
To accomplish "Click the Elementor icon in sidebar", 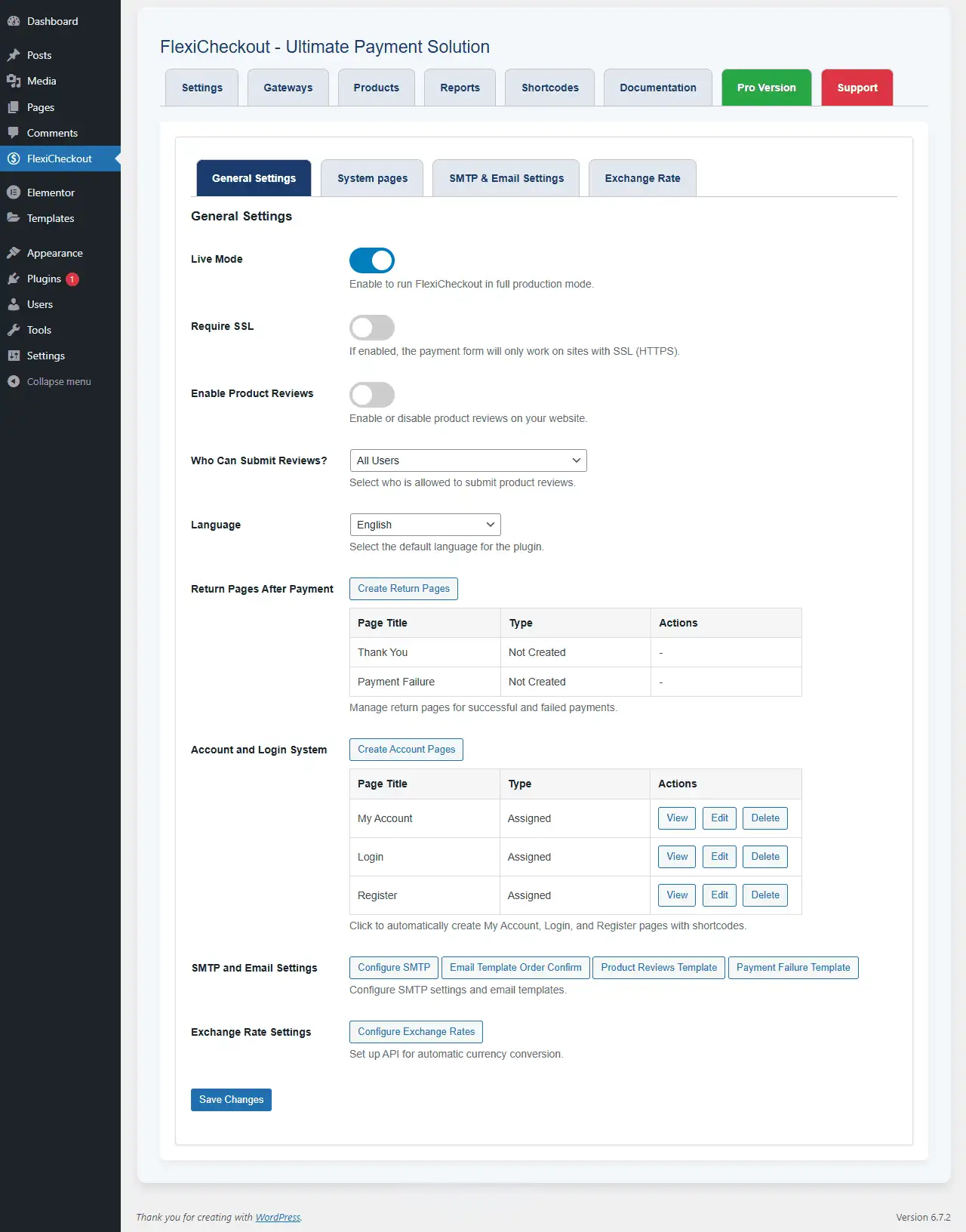I will coord(14,192).
